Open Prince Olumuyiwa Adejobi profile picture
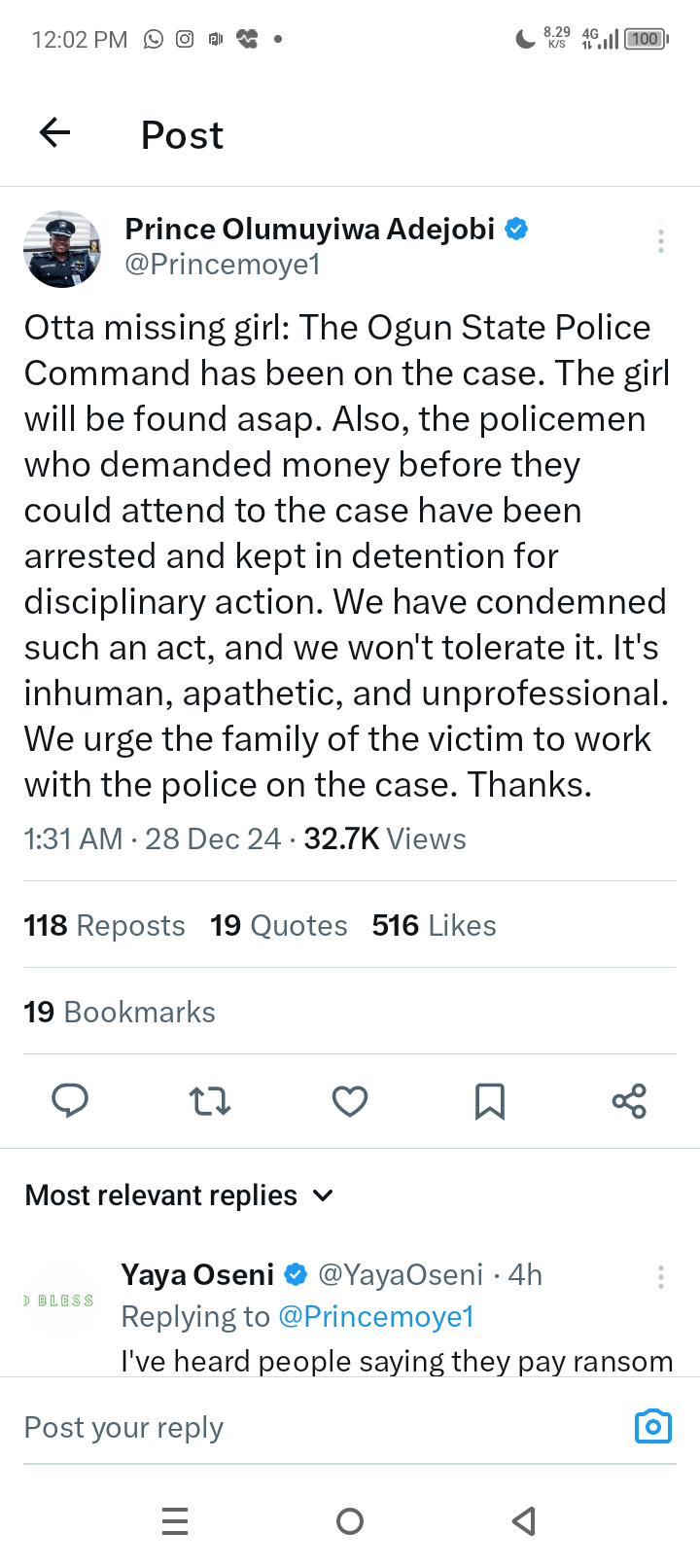This screenshot has width=700, height=1568. point(62,249)
